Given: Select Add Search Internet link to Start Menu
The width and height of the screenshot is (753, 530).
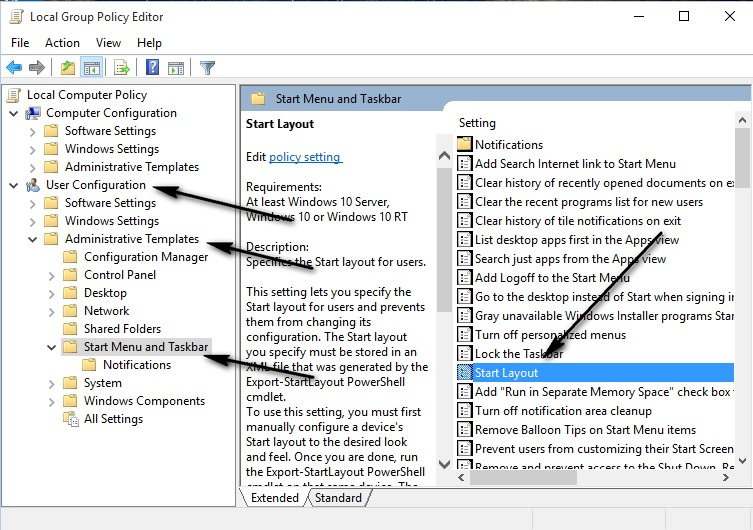Looking at the screenshot, I should [x=575, y=164].
